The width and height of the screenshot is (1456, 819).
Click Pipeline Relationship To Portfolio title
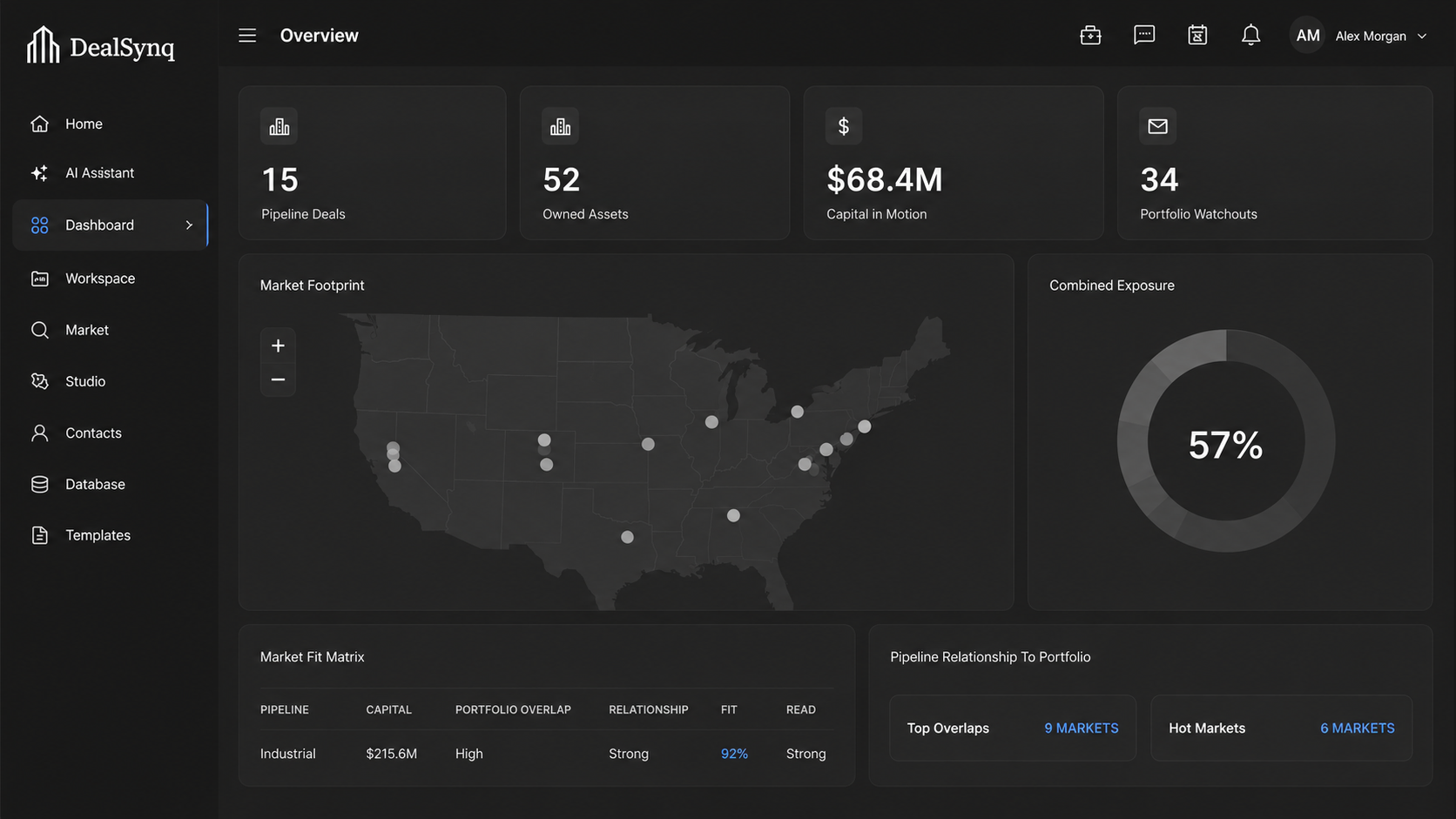(x=990, y=657)
